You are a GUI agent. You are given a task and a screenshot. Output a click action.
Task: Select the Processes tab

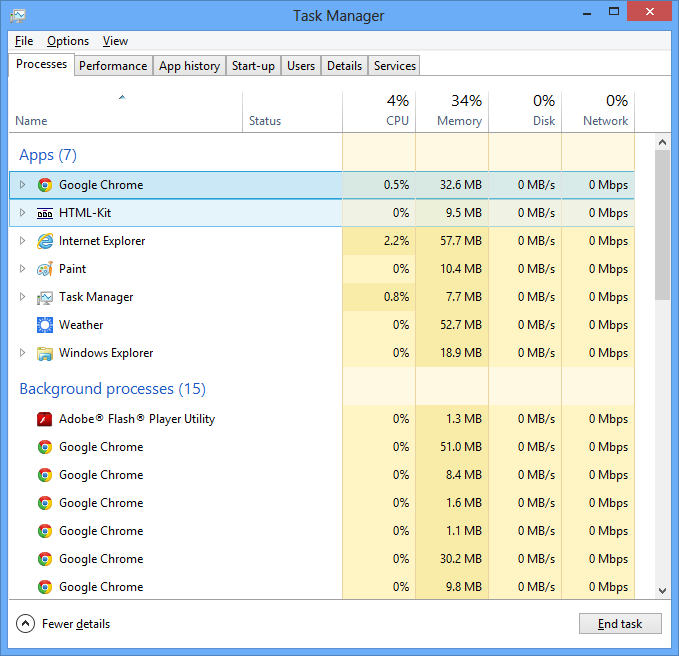[41, 65]
